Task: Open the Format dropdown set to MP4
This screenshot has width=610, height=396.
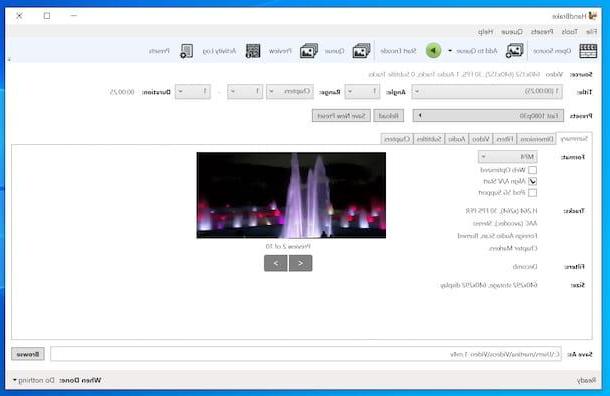Action: 508,157
